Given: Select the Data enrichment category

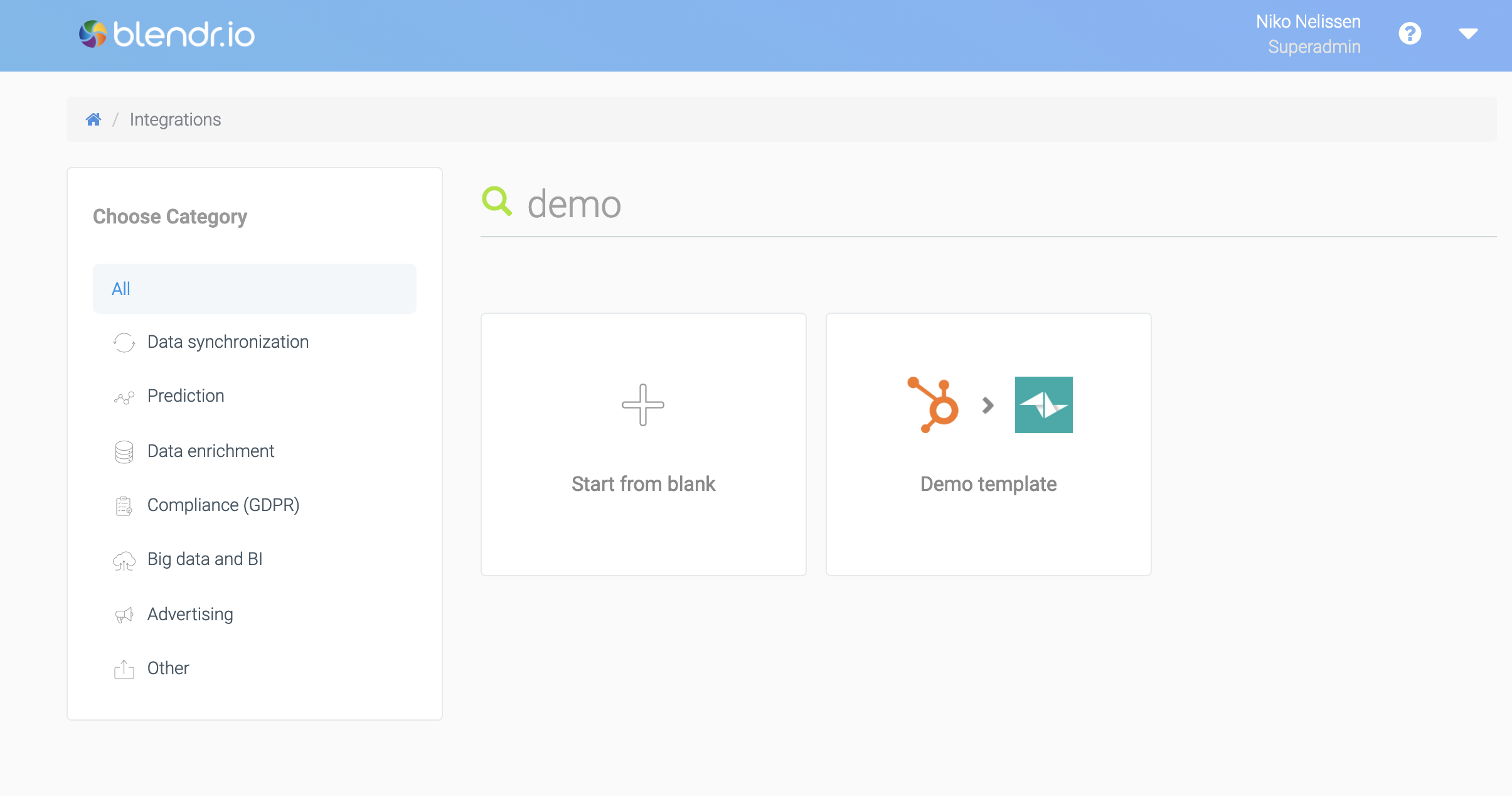Looking at the screenshot, I should (x=211, y=451).
